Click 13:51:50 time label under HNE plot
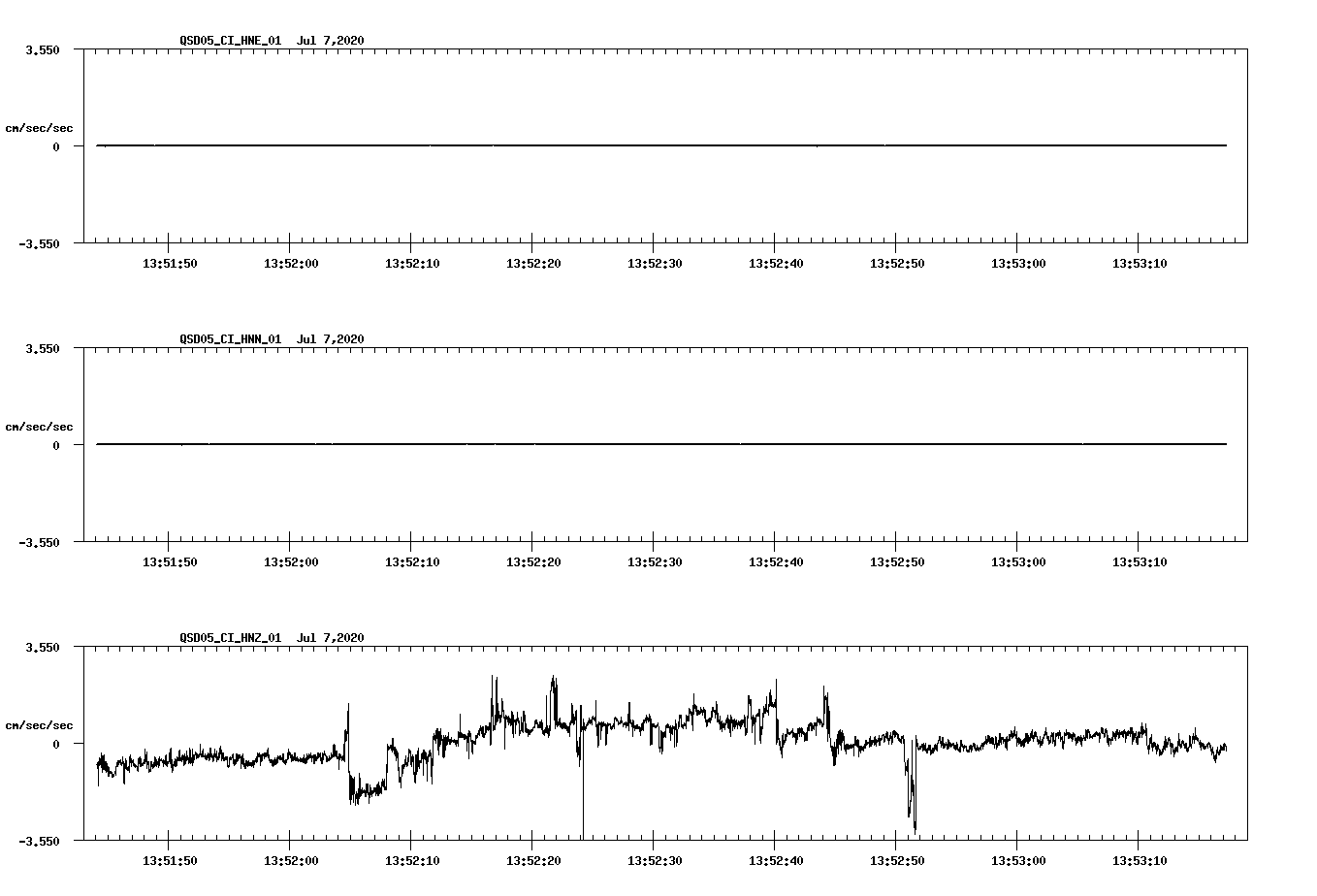 coord(170,263)
